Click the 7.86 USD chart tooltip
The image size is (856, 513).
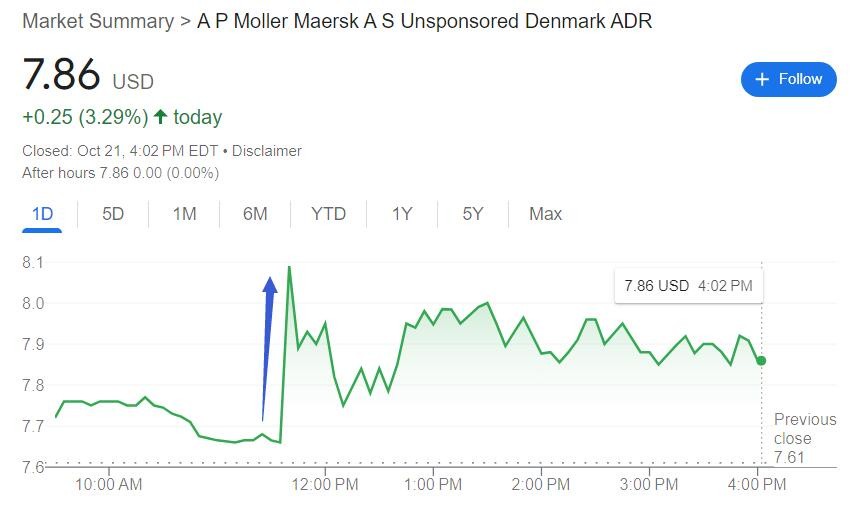coord(688,286)
